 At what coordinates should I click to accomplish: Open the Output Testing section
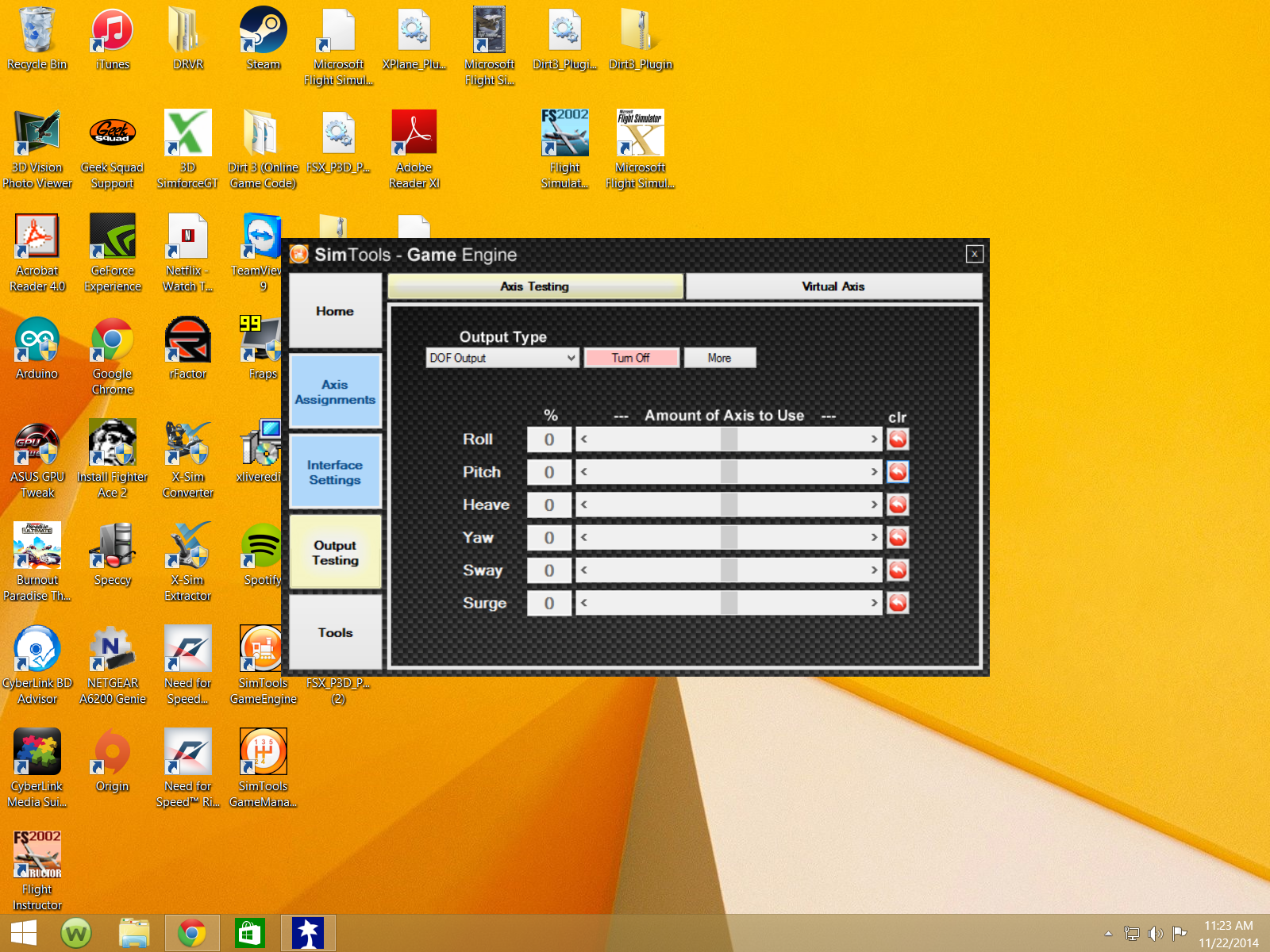point(335,552)
